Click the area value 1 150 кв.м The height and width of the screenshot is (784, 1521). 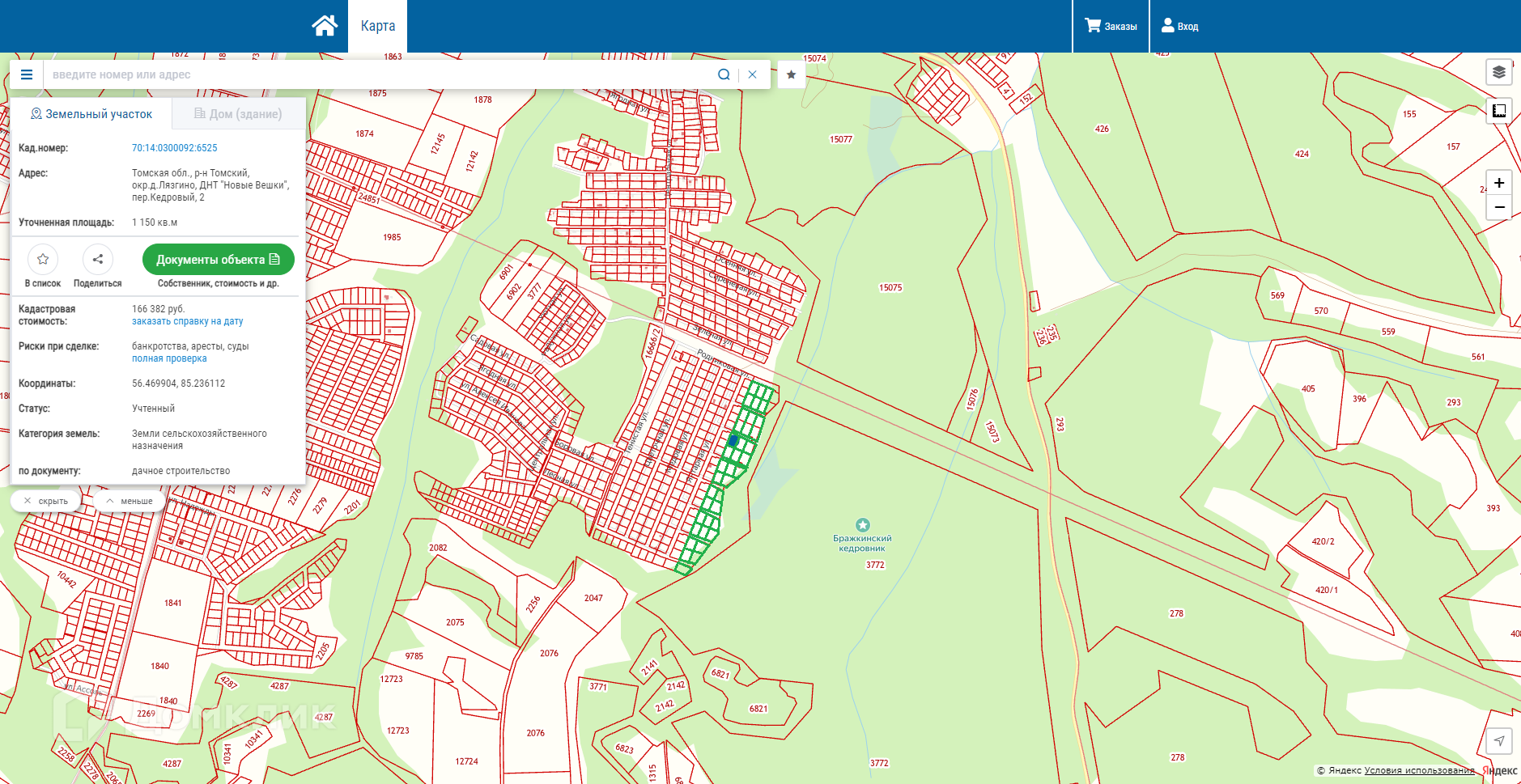[155, 222]
